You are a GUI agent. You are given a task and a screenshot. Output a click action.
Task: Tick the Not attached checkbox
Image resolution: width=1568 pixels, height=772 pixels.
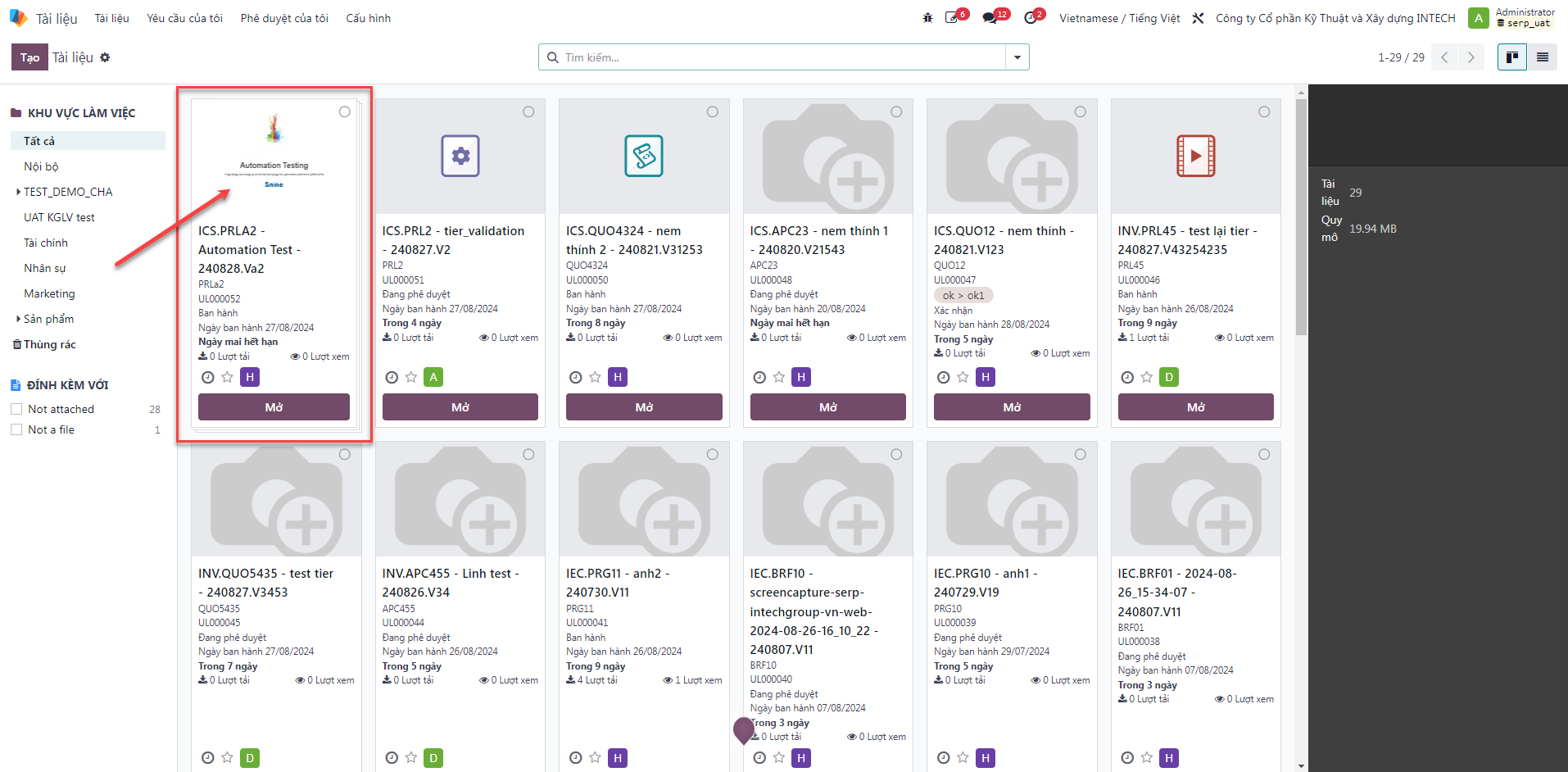(x=16, y=409)
